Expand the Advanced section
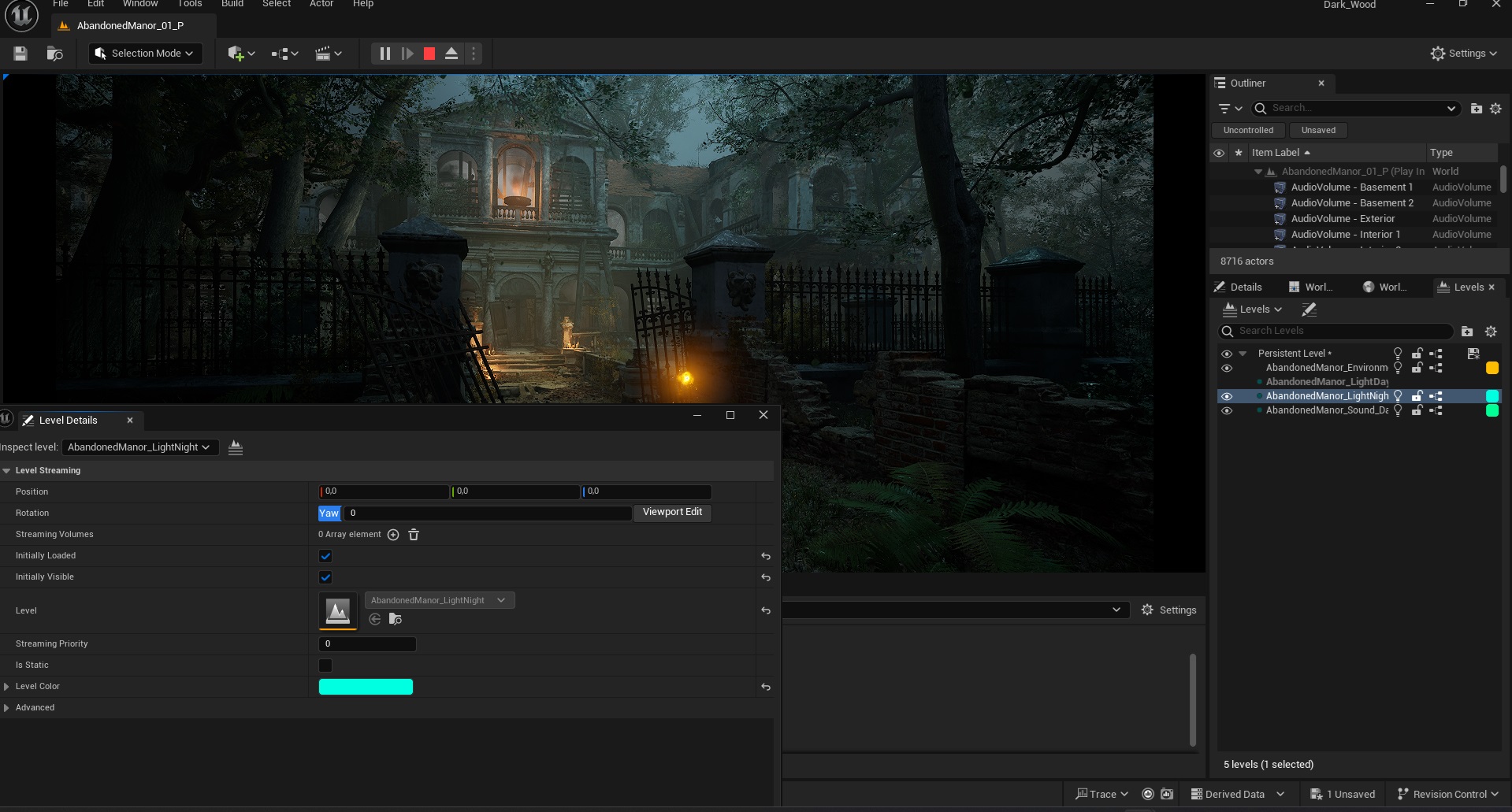Screen dimensions: 1512x812 pyautogui.click(x=6, y=708)
